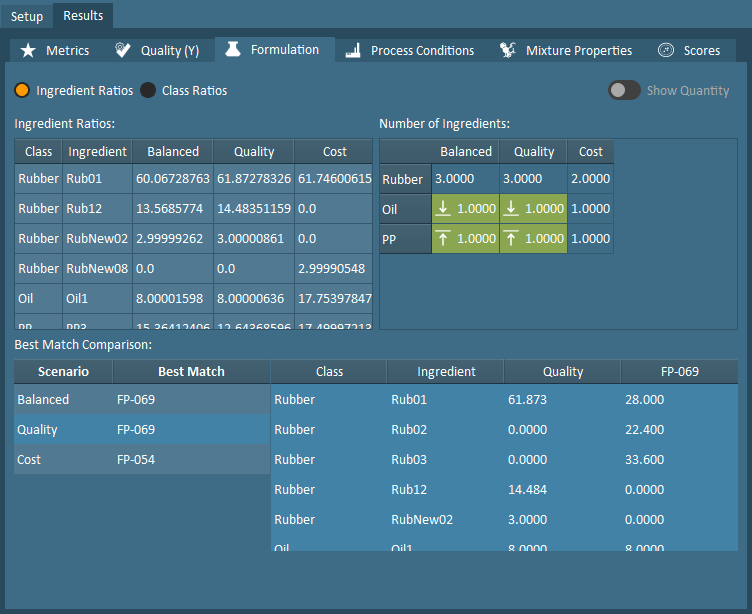This screenshot has height=614, width=752.
Task: Click the Quality (Y) tab icon
Action: pyautogui.click(x=123, y=50)
